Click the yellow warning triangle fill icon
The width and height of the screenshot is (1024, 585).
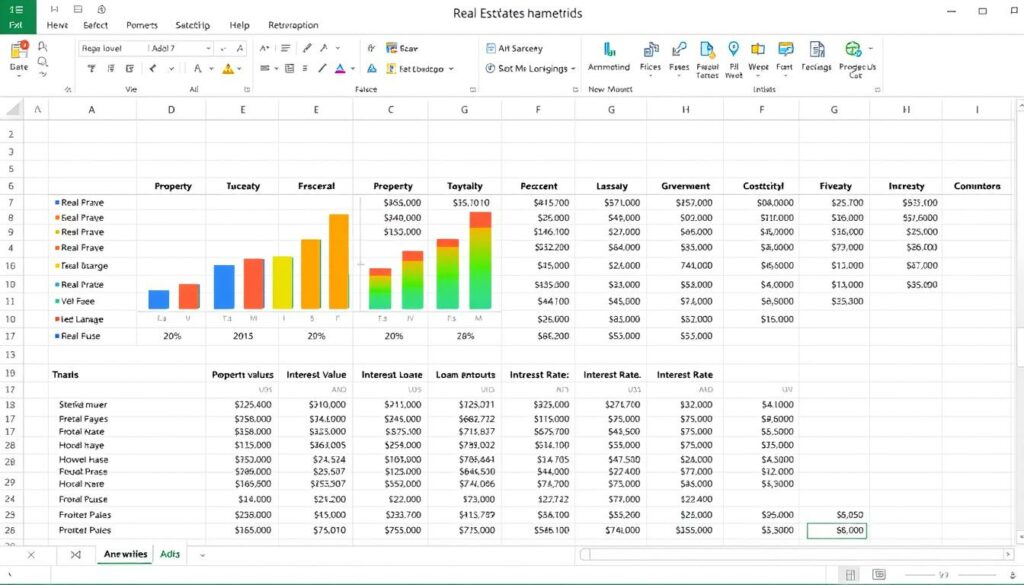[228, 69]
